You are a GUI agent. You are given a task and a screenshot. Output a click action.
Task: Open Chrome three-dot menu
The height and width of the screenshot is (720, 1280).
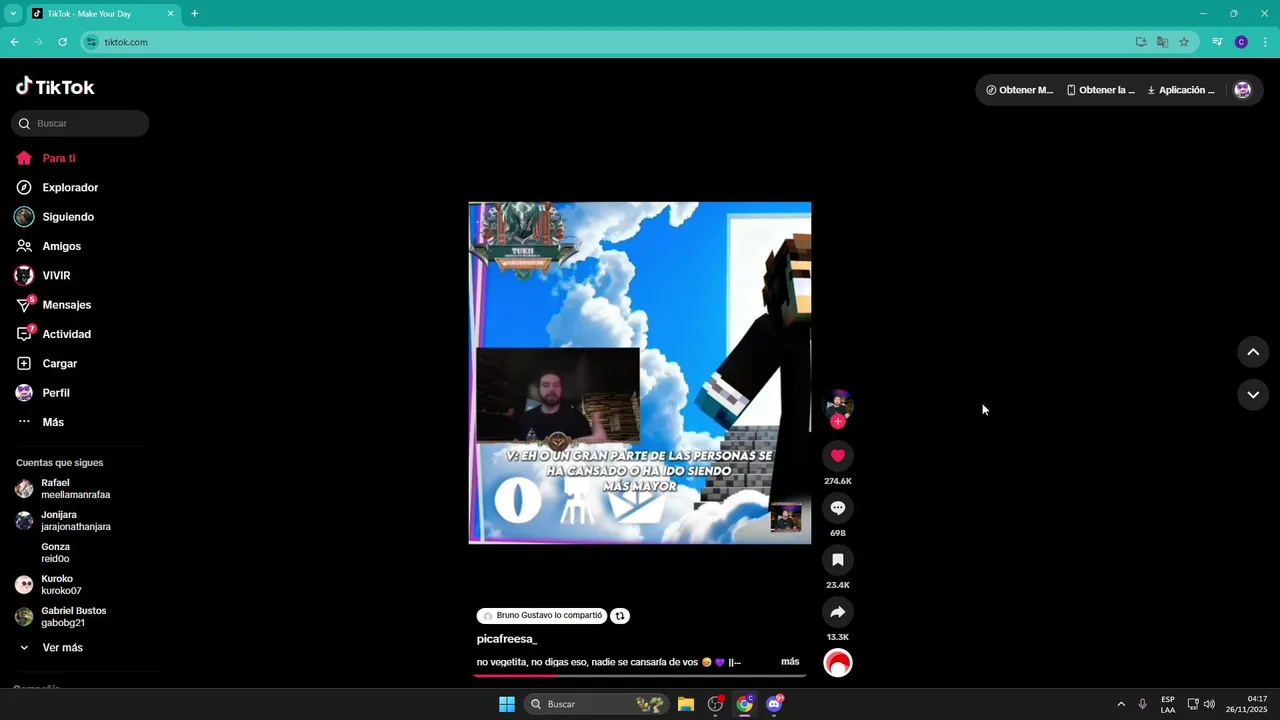pyautogui.click(x=1265, y=42)
